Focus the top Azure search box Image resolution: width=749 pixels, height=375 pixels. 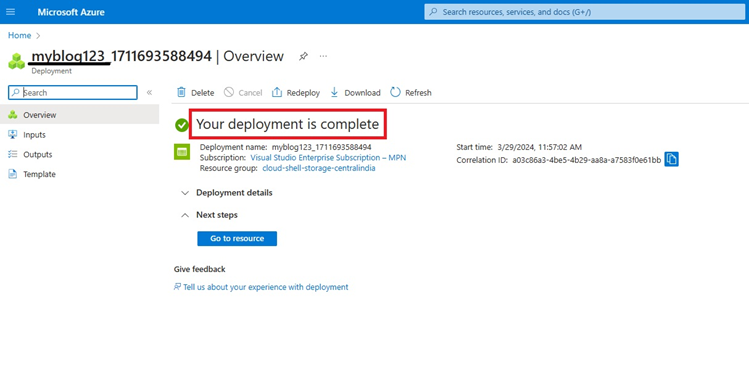pyautogui.click(x=584, y=12)
